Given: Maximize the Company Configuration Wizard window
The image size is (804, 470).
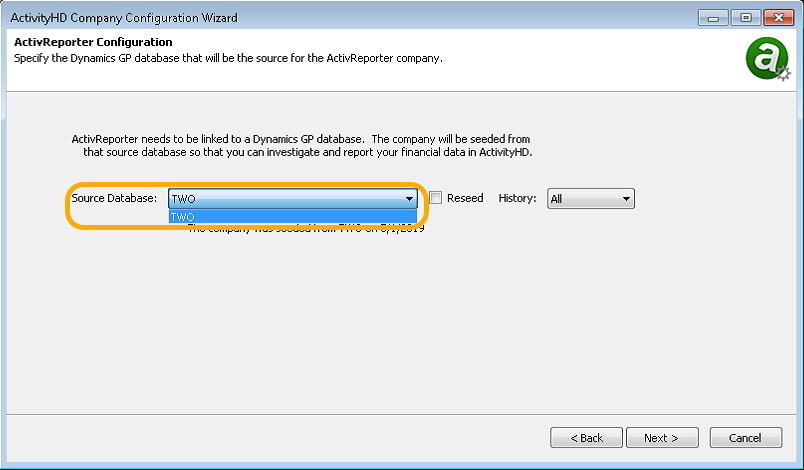Looking at the screenshot, I should [746, 18].
